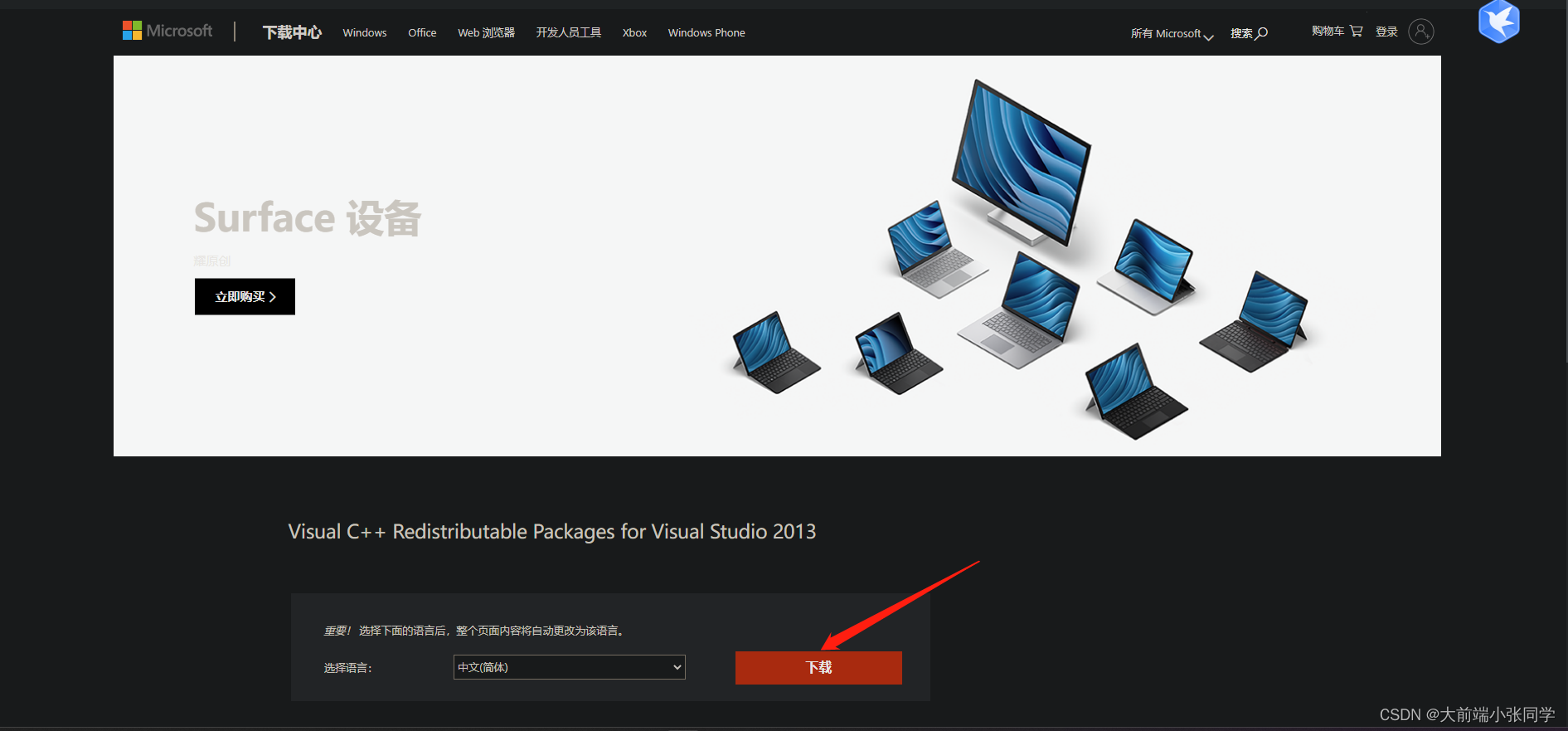The width and height of the screenshot is (1568, 731).
Task: Expand the 所有 Microsoft menu
Action: (x=1172, y=33)
